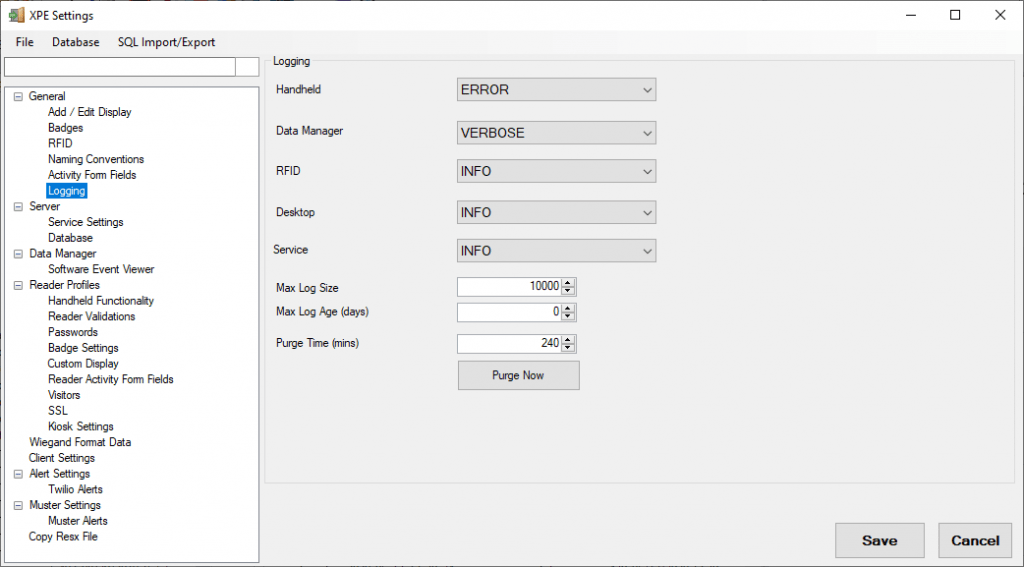The height and width of the screenshot is (567, 1024).
Task: Select the General tree node label
Action: tap(47, 96)
